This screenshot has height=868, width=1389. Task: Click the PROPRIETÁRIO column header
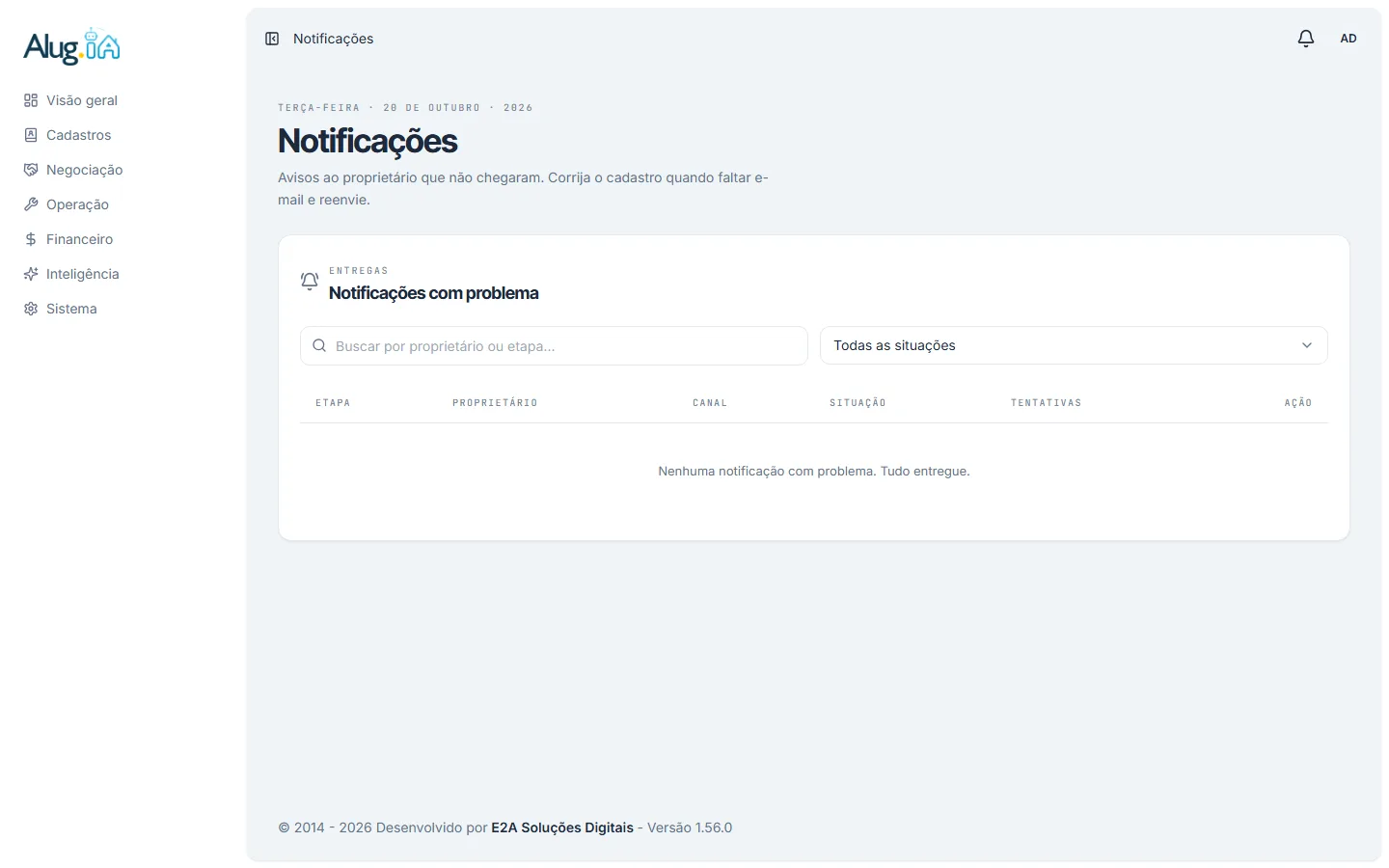point(495,403)
